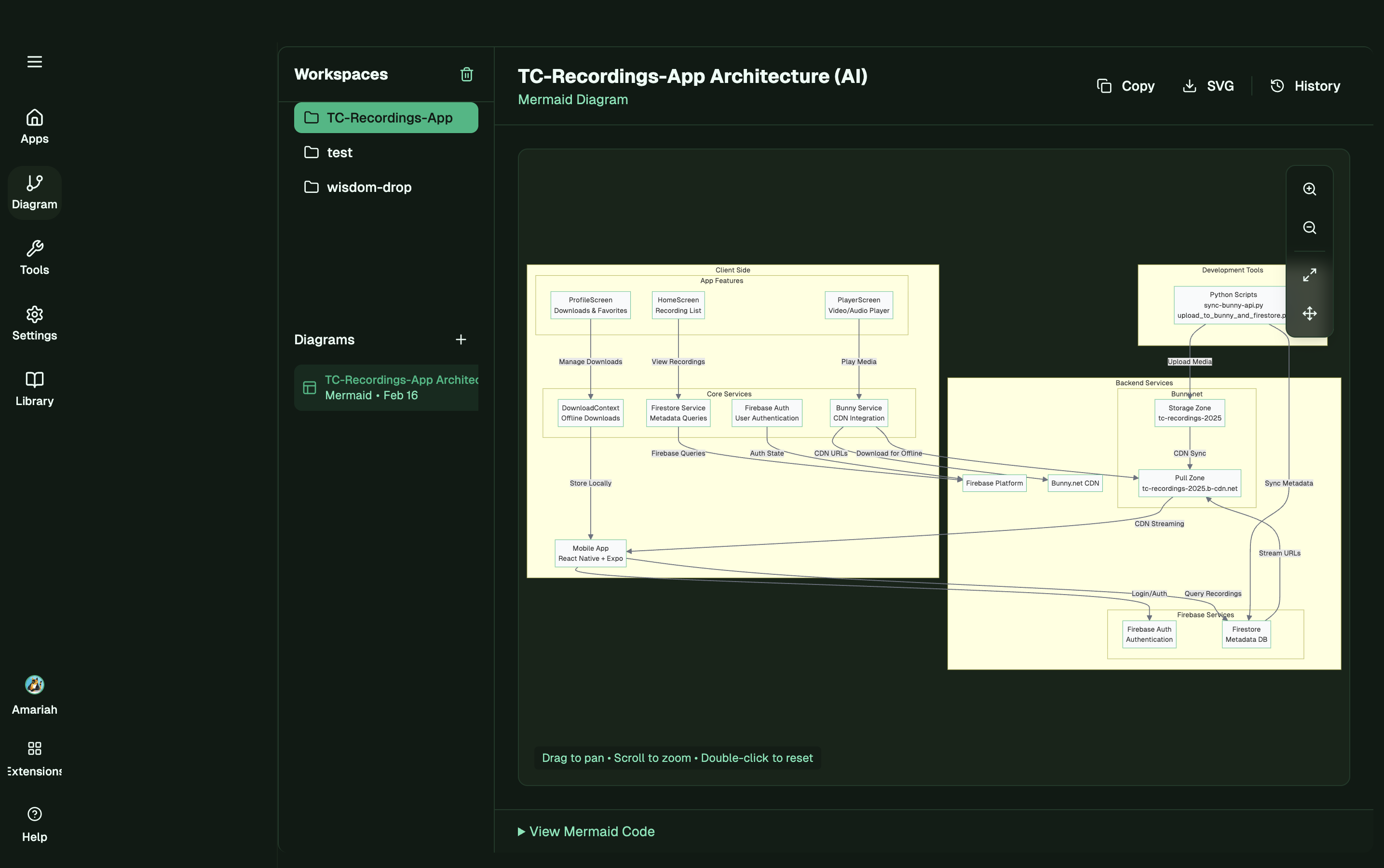This screenshot has height=868, width=1384.
Task: Zoom out of the diagram
Action: pyautogui.click(x=1309, y=228)
